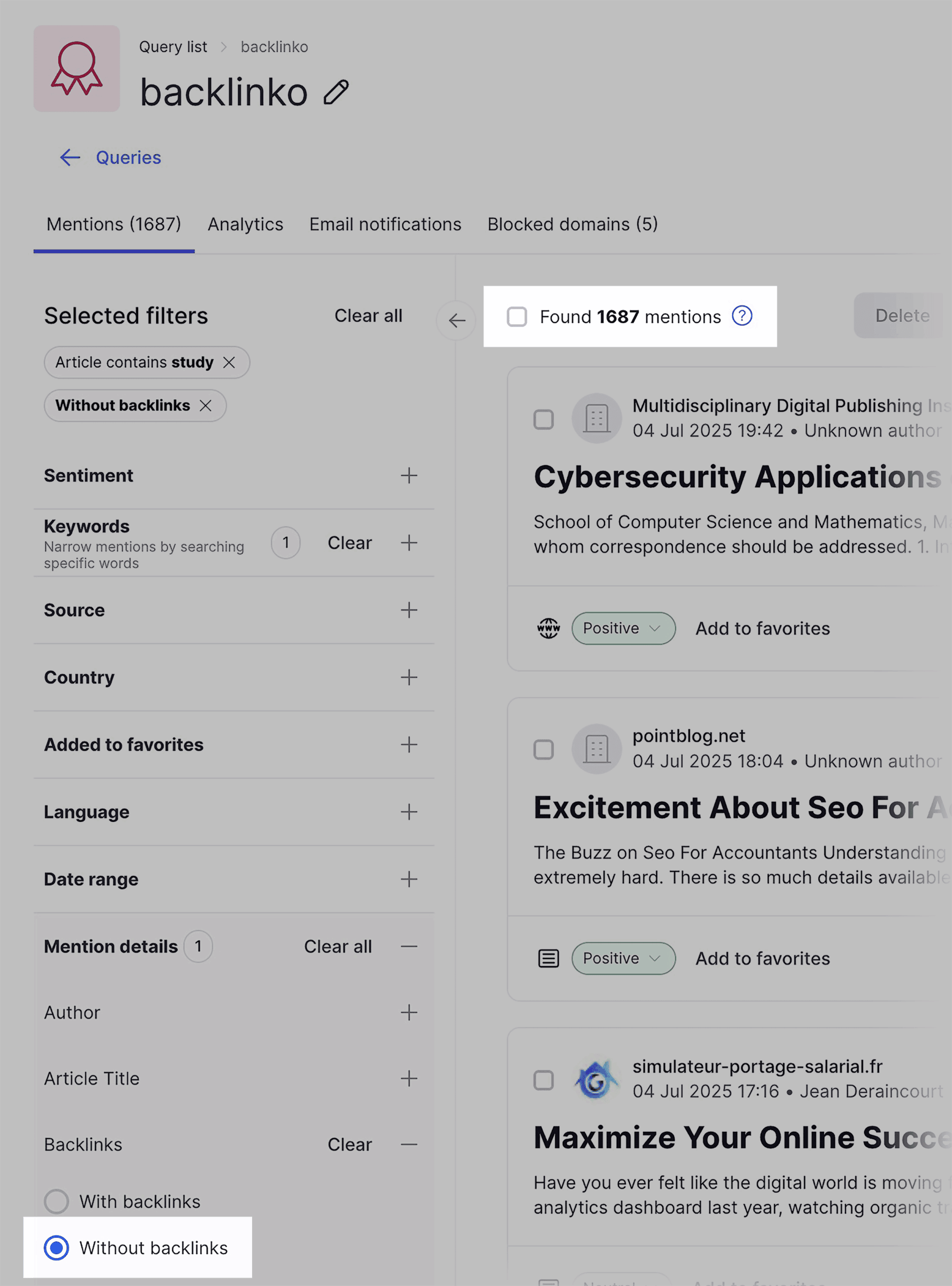
Task: Switch to the Analytics tab
Action: [x=246, y=224]
